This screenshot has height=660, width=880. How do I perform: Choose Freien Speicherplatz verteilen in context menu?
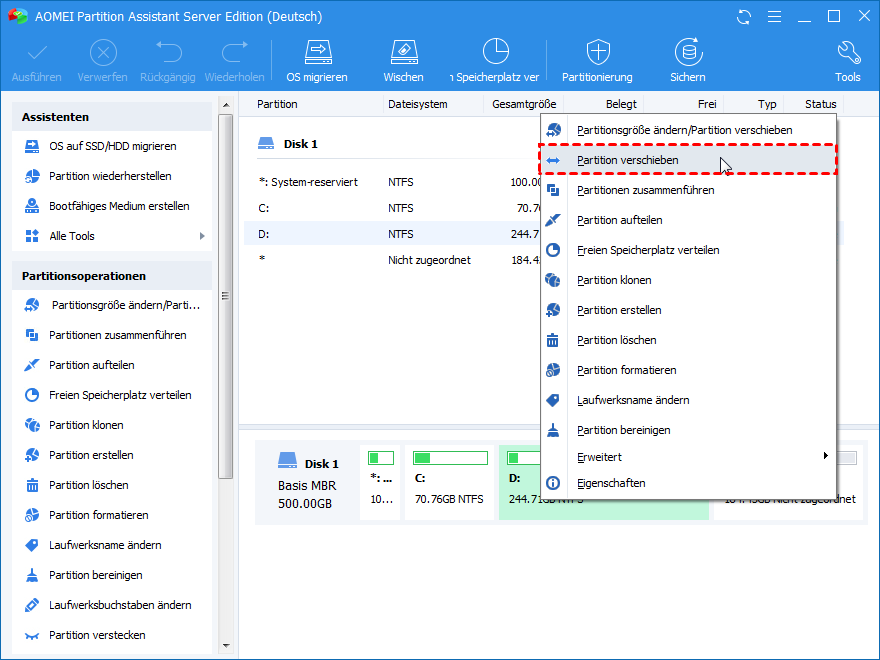coord(688,250)
